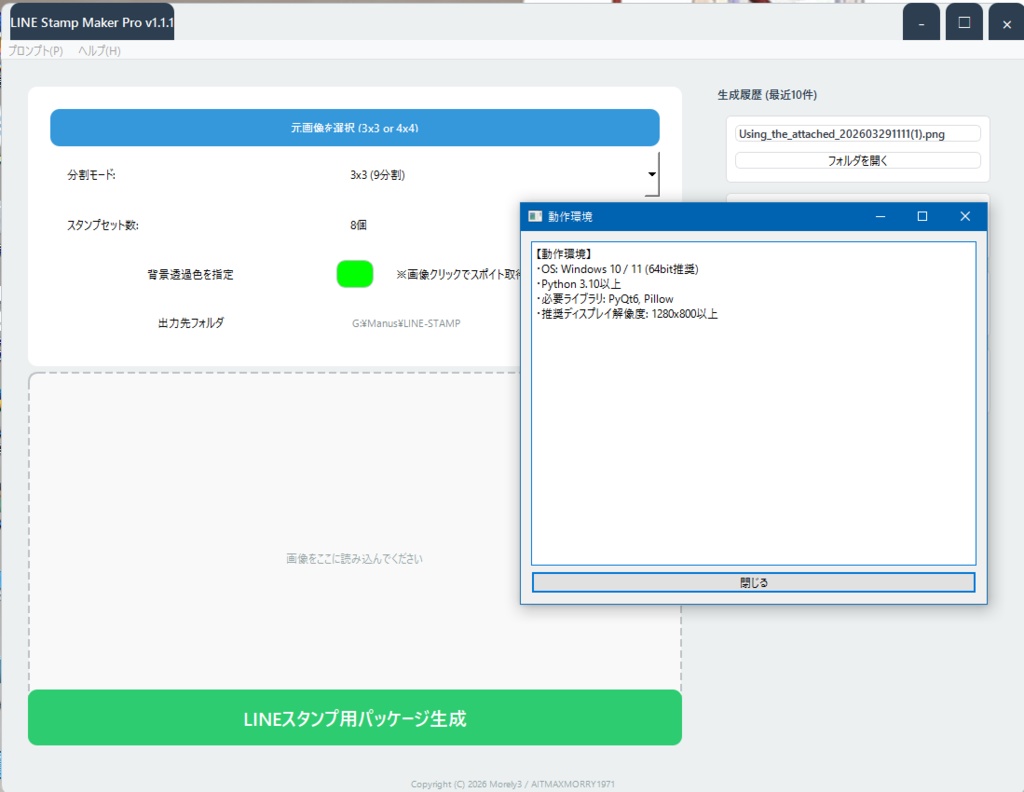Minimize the LINE Stamp Maker Pro window
This screenshot has width=1024, height=792.
pyautogui.click(x=920, y=21)
